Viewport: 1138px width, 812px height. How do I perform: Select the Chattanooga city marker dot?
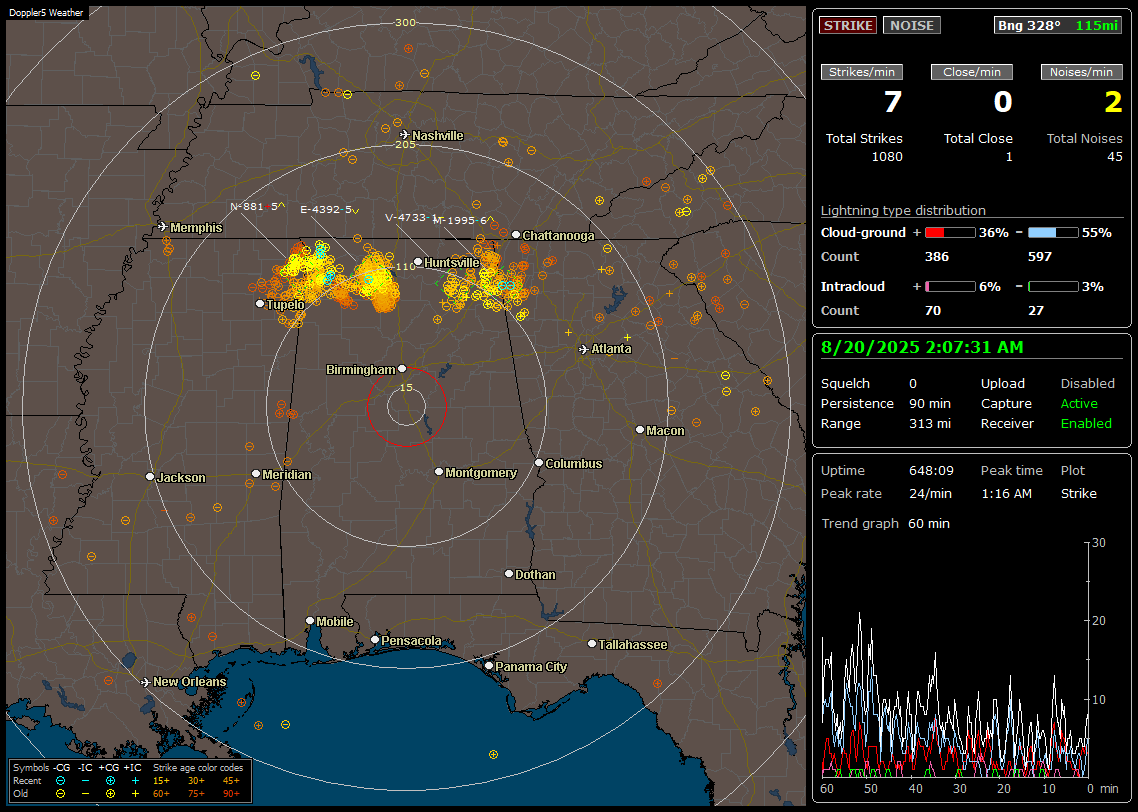tap(516, 234)
